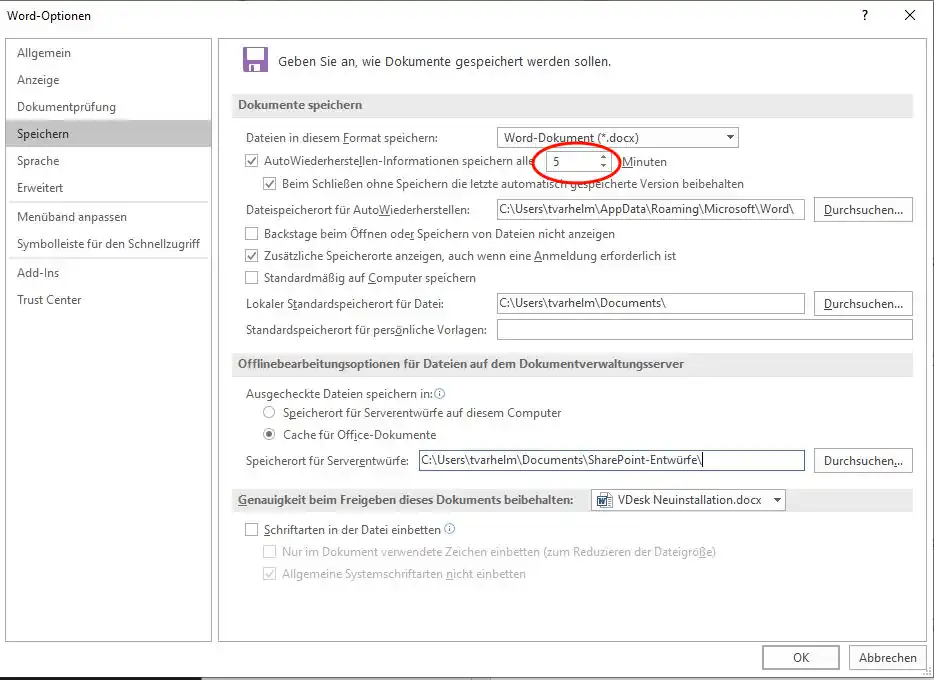Open the Word-Dokument (*.docx) format dropdown
This screenshot has width=934, height=680.
pyautogui.click(x=617, y=138)
